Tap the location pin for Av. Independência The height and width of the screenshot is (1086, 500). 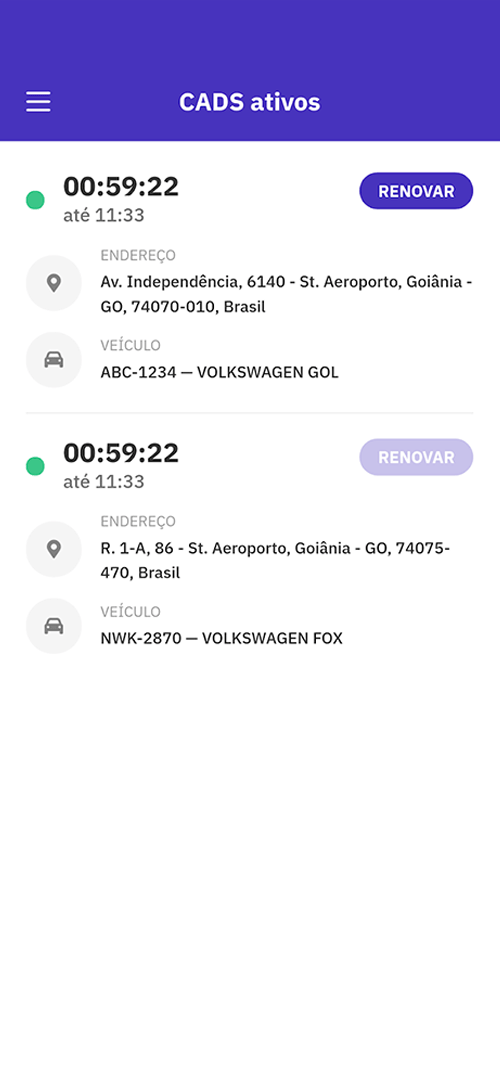[53, 283]
